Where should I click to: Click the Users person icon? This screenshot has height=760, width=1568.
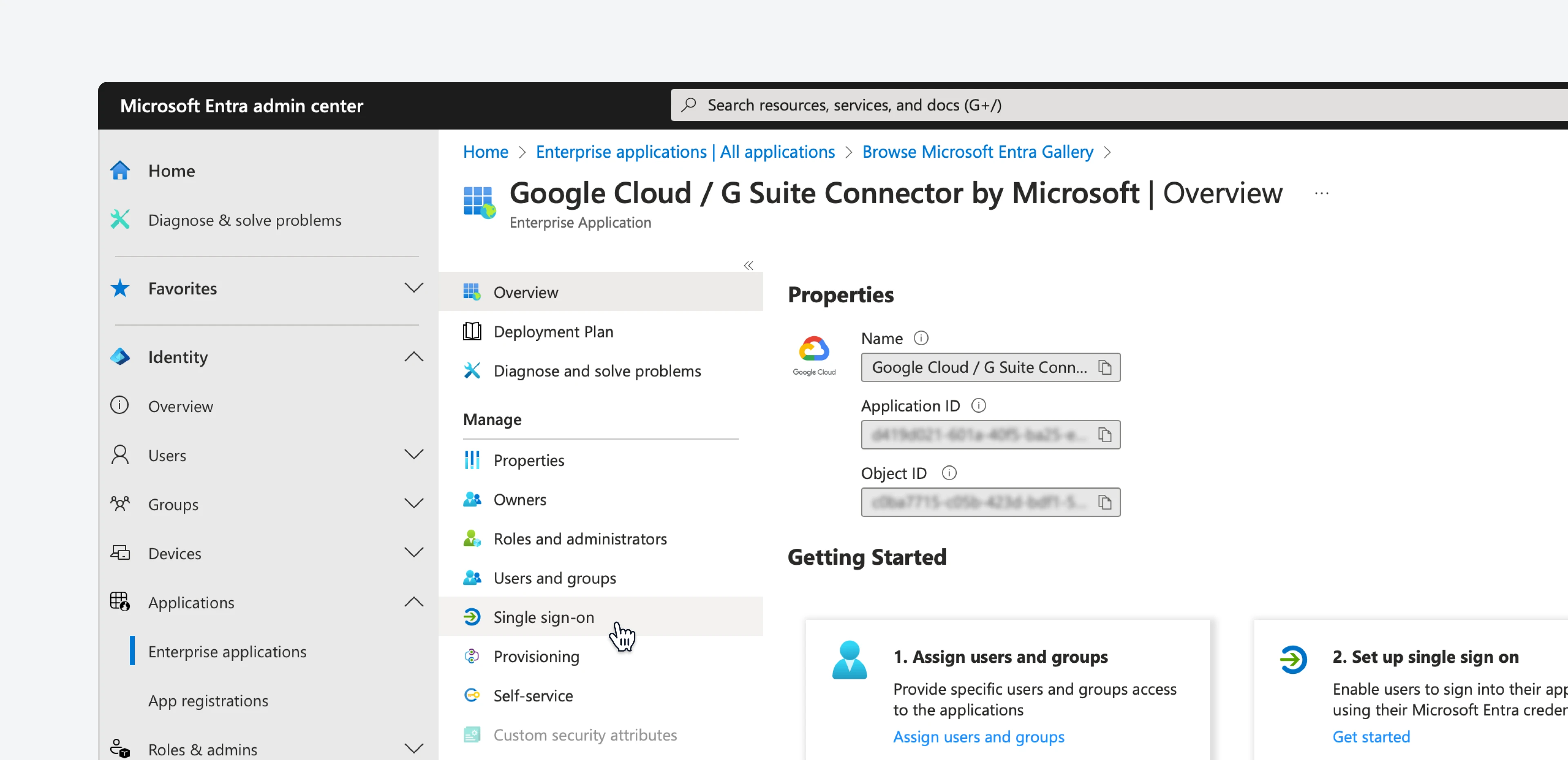coord(120,455)
